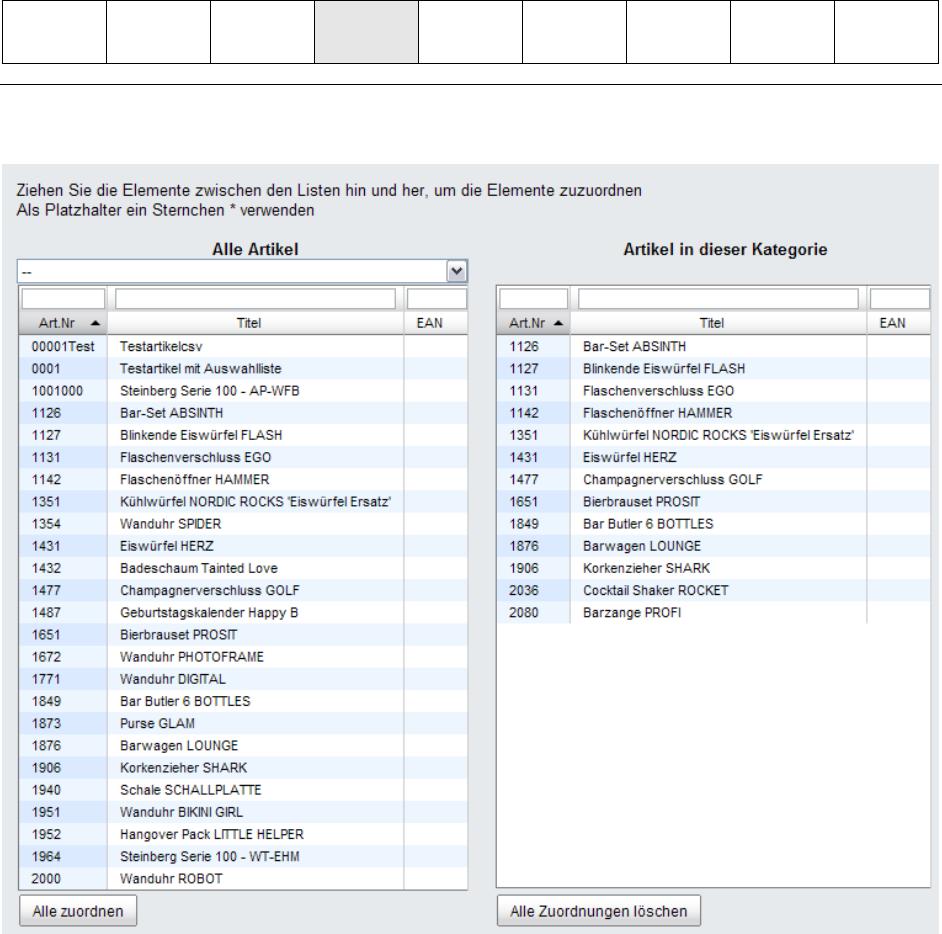Sort Alle Artikel by the EAN column header
This screenshot has width=942, height=934.
point(436,323)
